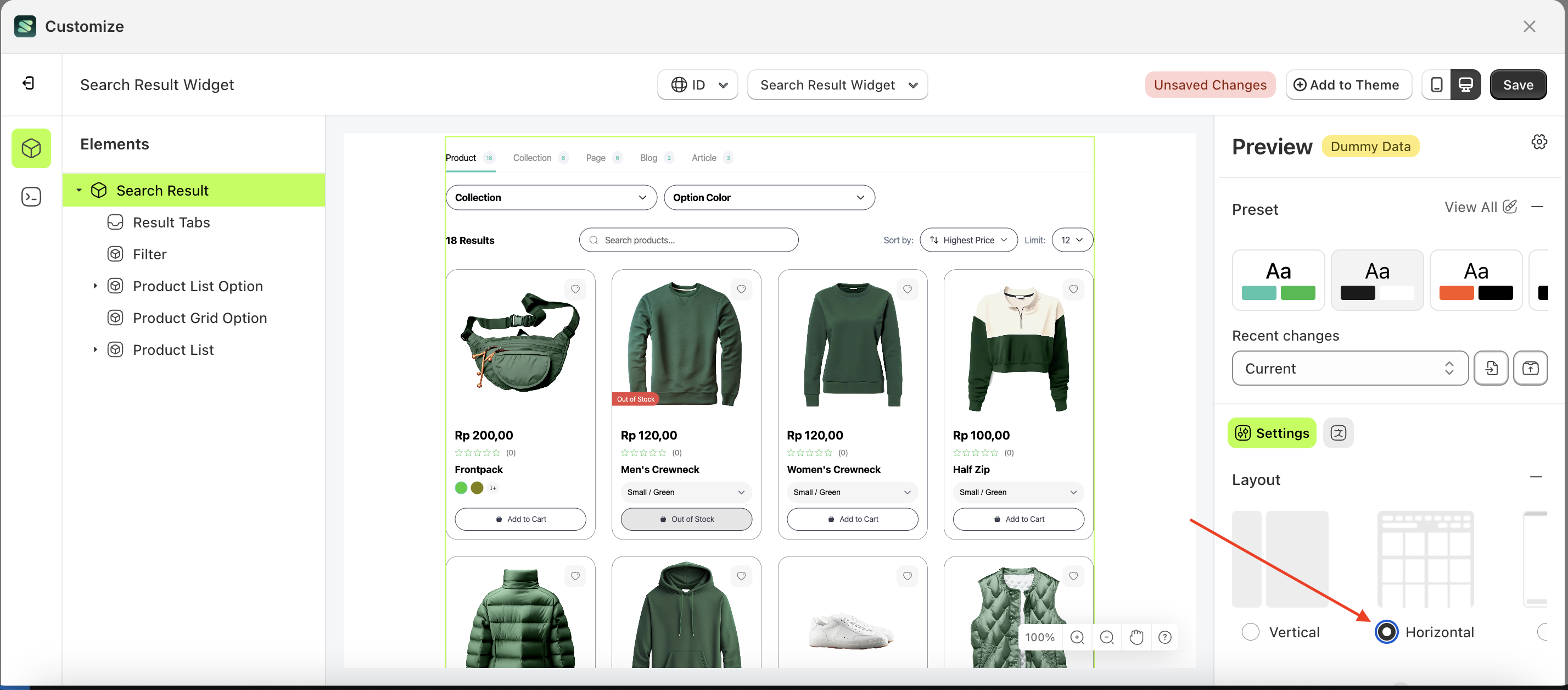Open the translation tab icon beside Settings
The height and width of the screenshot is (690, 1568).
(1338, 433)
